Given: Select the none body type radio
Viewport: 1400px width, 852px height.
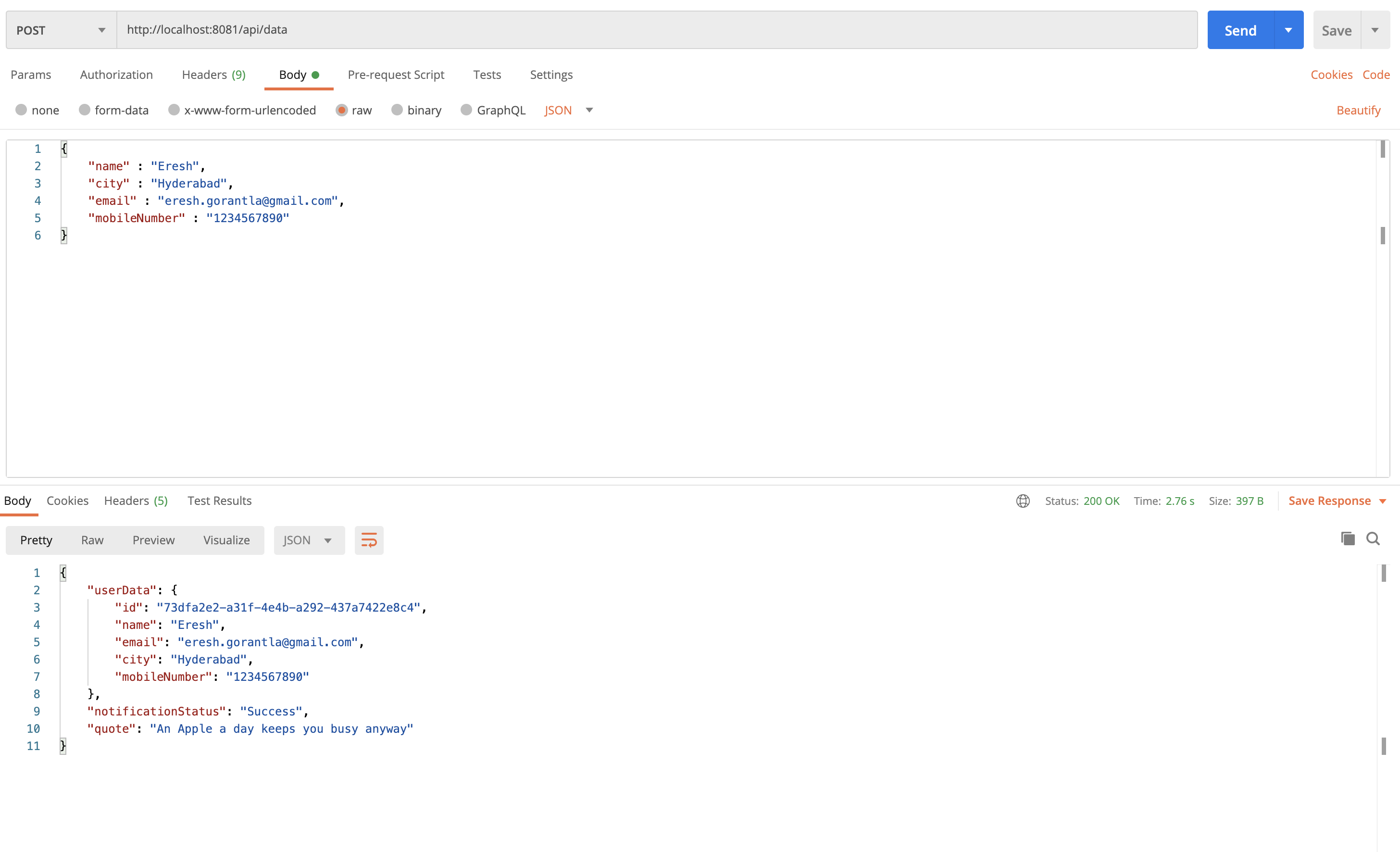Looking at the screenshot, I should click(x=21, y=110).
